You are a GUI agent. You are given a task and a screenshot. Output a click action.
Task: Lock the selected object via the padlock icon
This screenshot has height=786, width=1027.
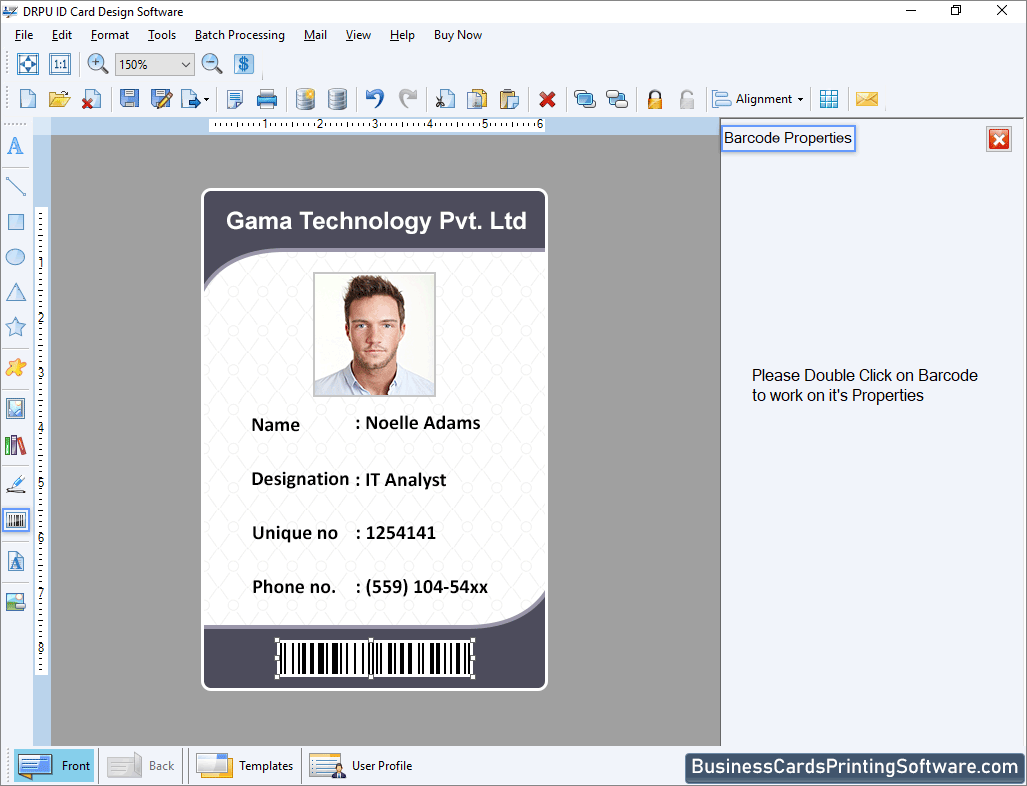654,98
